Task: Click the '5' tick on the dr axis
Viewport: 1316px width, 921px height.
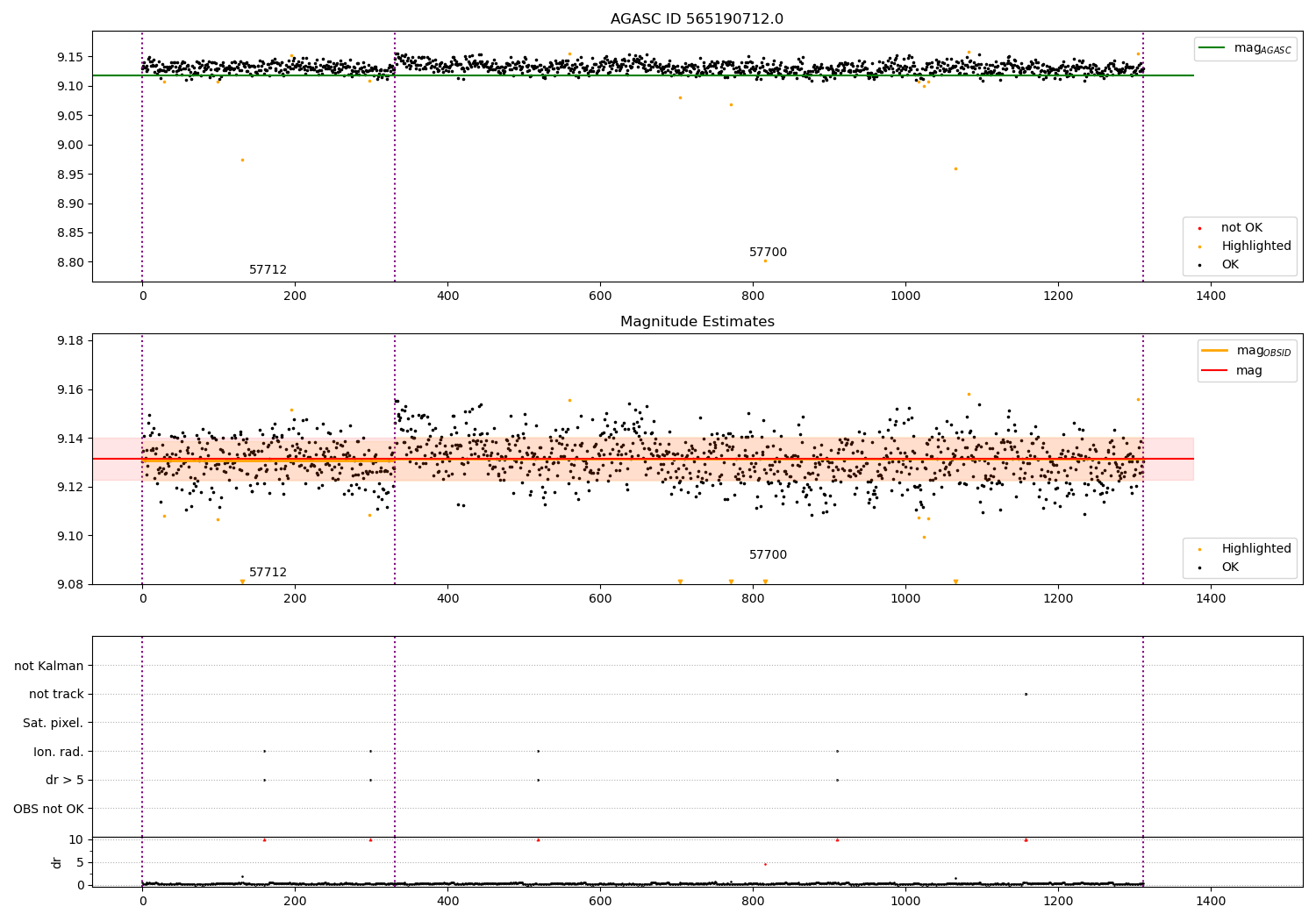Action: pyautogui.click(x=81, y=862)
